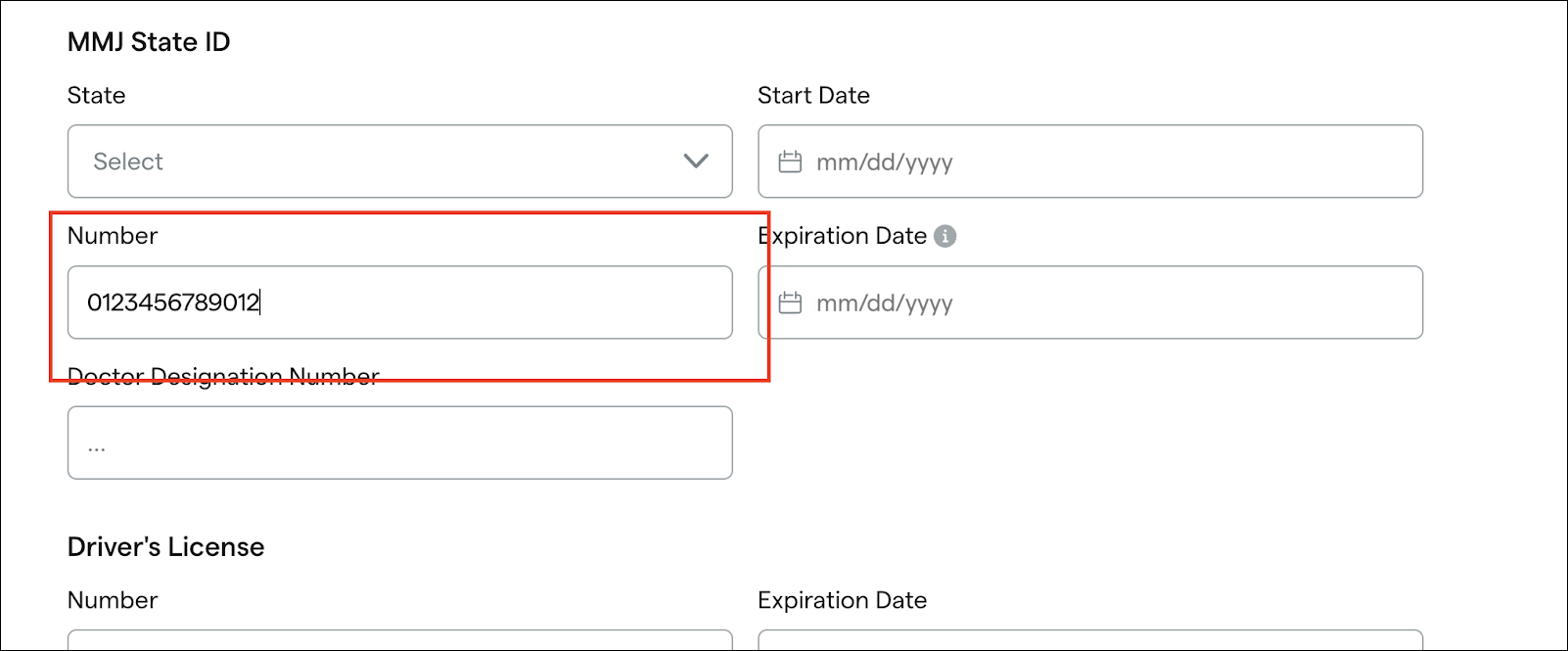
Task: Click the Driver's License Number input box
Action: pos(399,640)
